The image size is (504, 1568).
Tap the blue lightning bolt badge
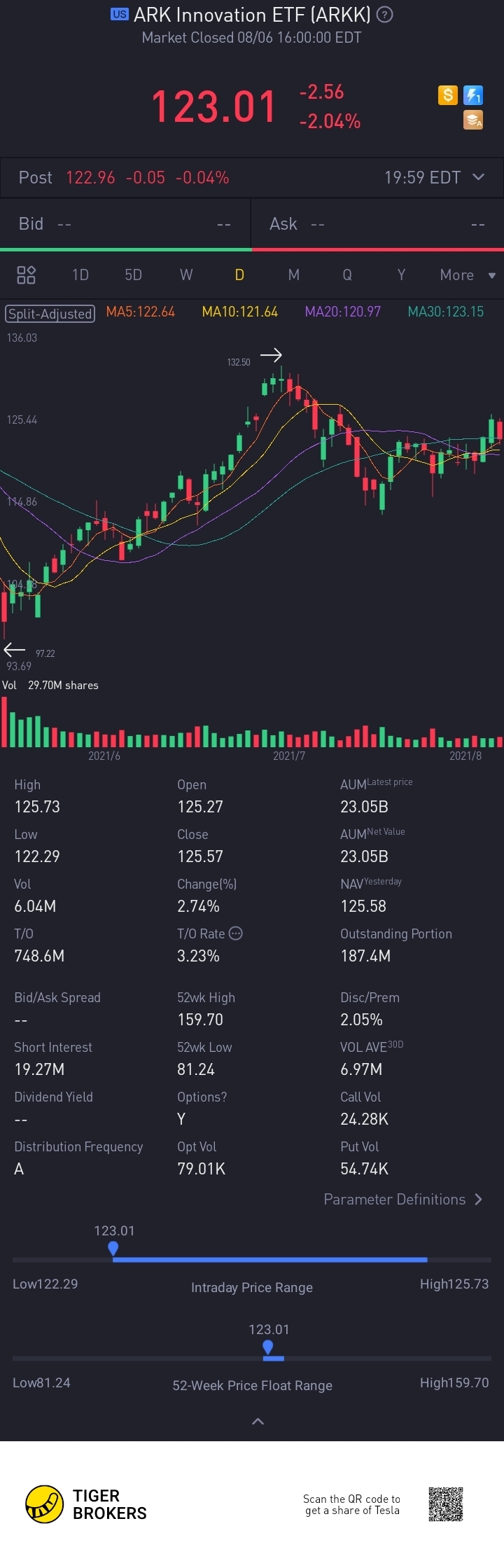[473, 95]
